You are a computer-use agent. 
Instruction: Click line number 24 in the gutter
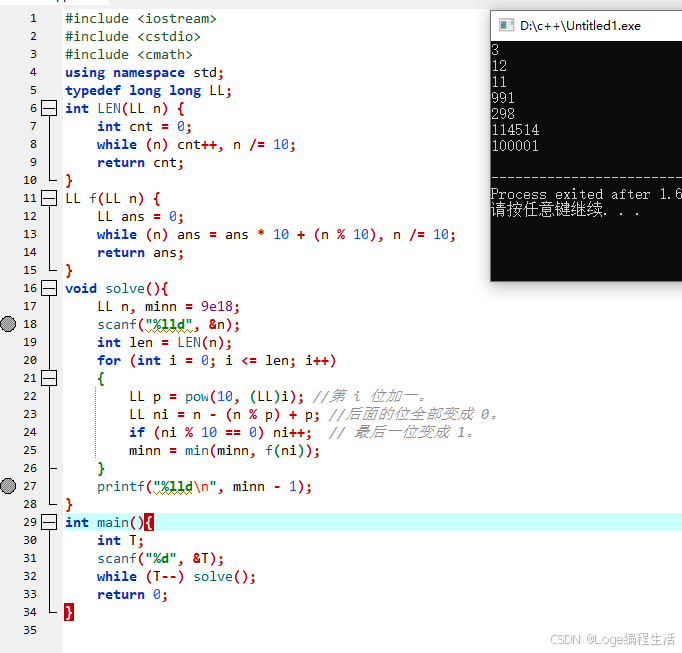pos(30,432)
